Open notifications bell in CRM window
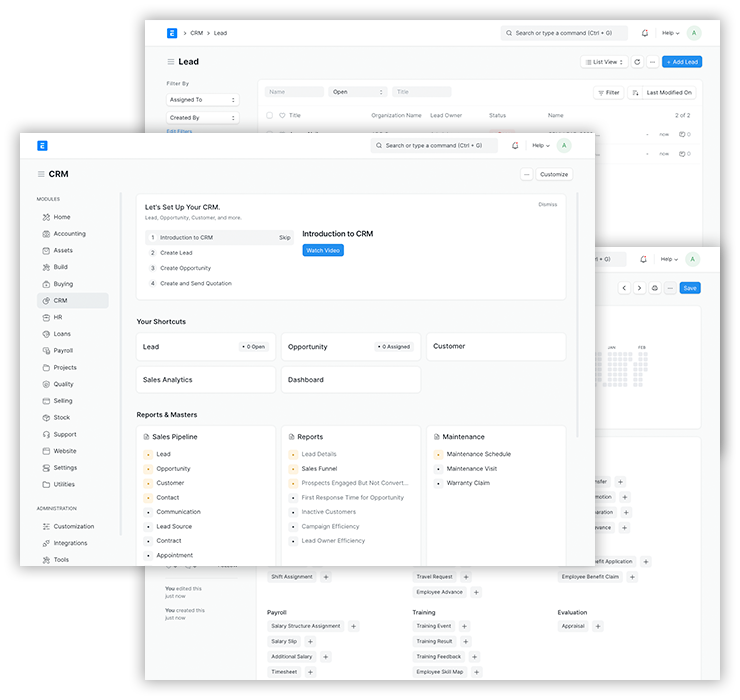The height and width of the screenshot is (700, 740). coord(515,146)
